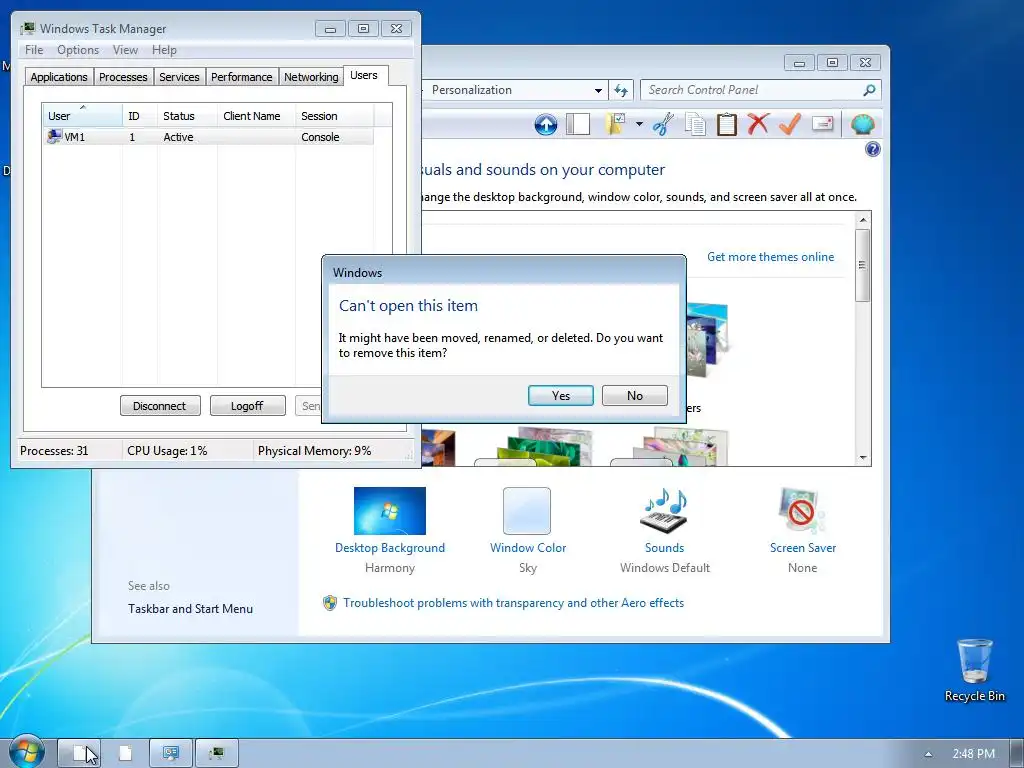Image resolution: width=1024 pixels, height=768 pixels.
Task: Open the Screen Saver icon
Action: point(802,510)
